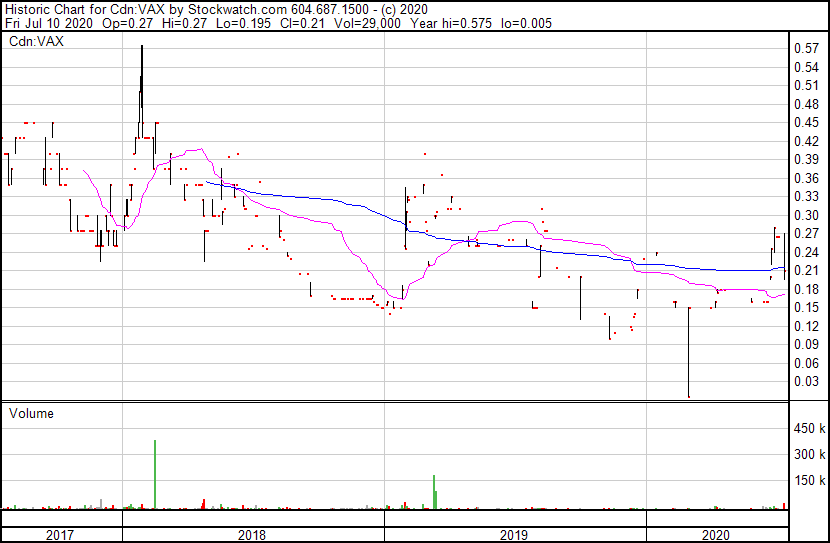Click the 300 k volume axis label
The height and width of the screenshot is (543, 830).
(808, 454)
